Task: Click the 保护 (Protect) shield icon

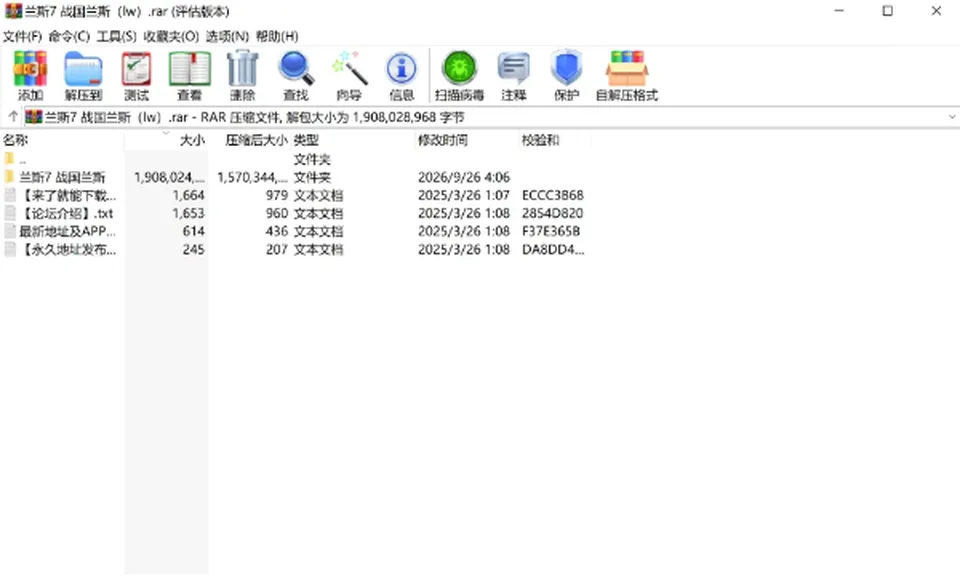Action: coord(566,76)
